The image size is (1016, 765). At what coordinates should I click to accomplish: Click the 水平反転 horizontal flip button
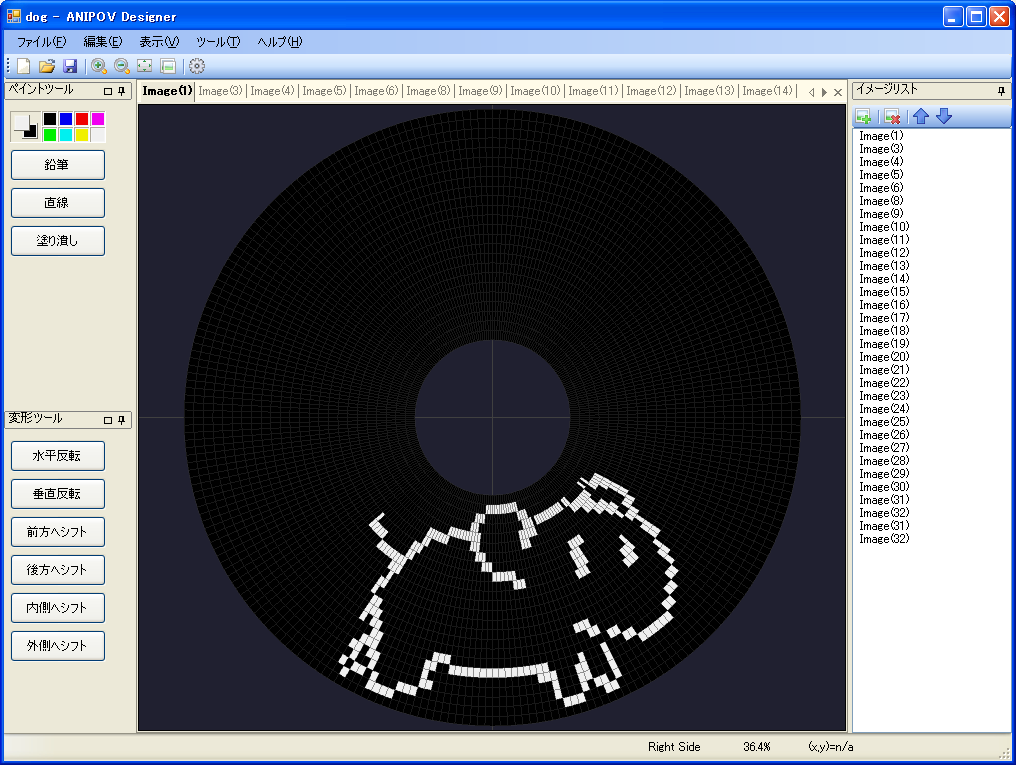[x=58, y=456]
